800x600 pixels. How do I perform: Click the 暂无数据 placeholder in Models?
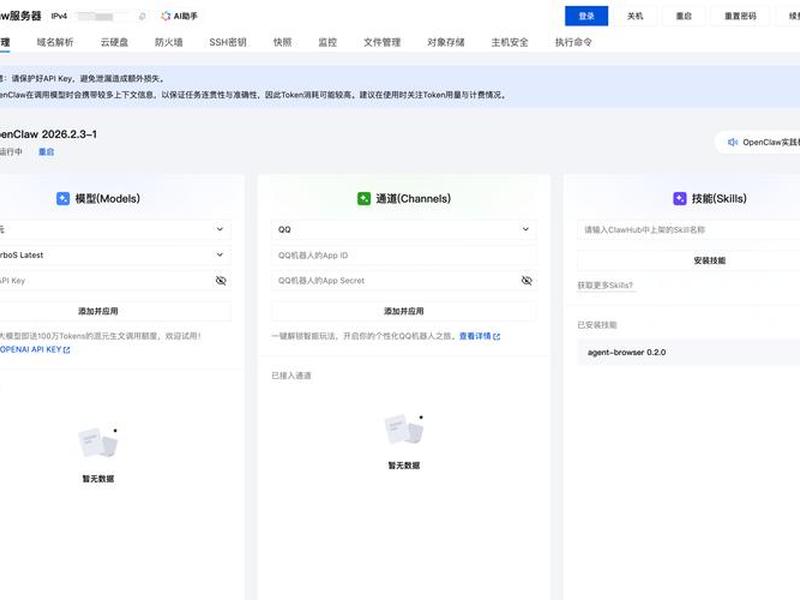pos(98,479)
